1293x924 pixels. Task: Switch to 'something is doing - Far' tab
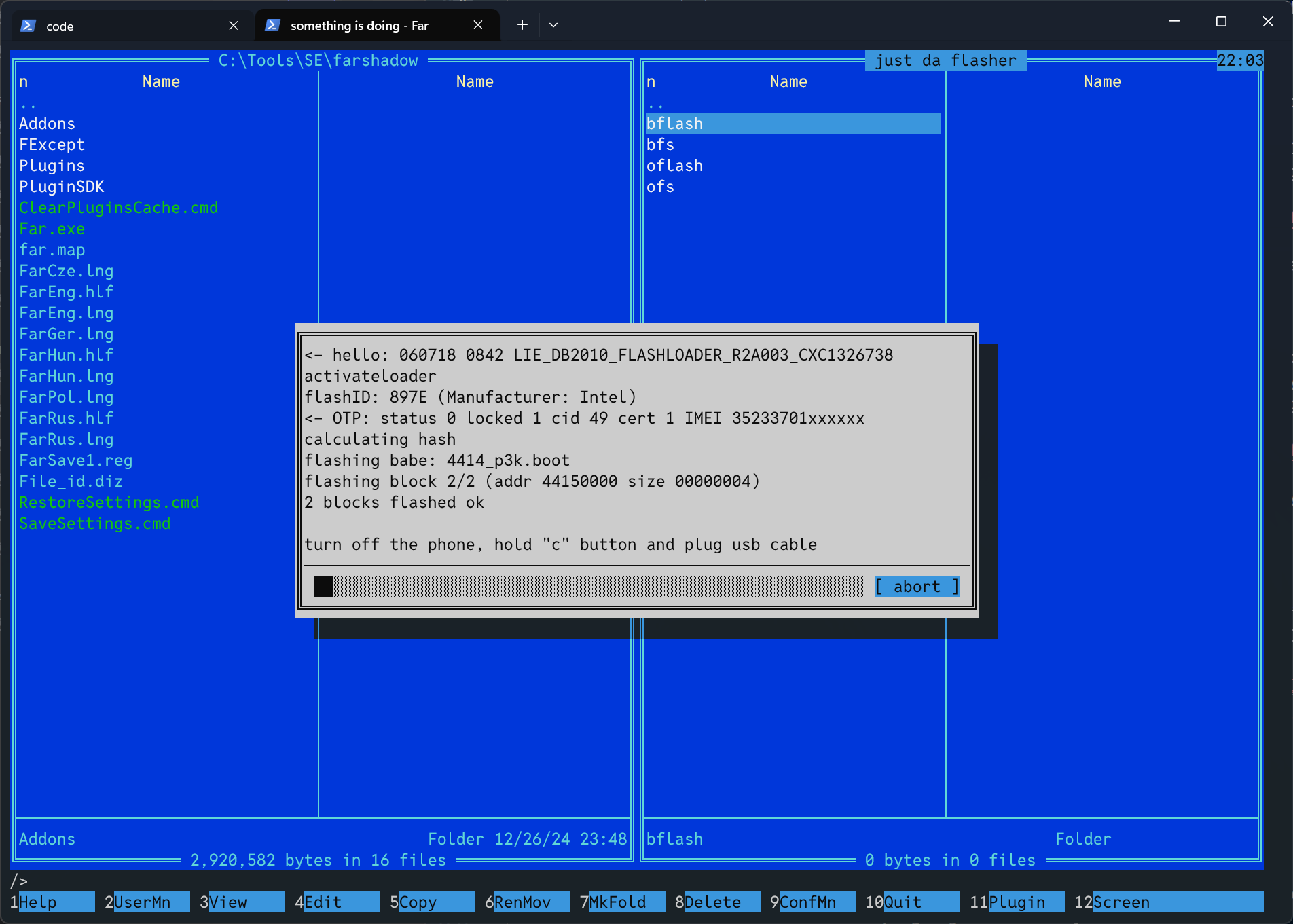click(377, 25)
